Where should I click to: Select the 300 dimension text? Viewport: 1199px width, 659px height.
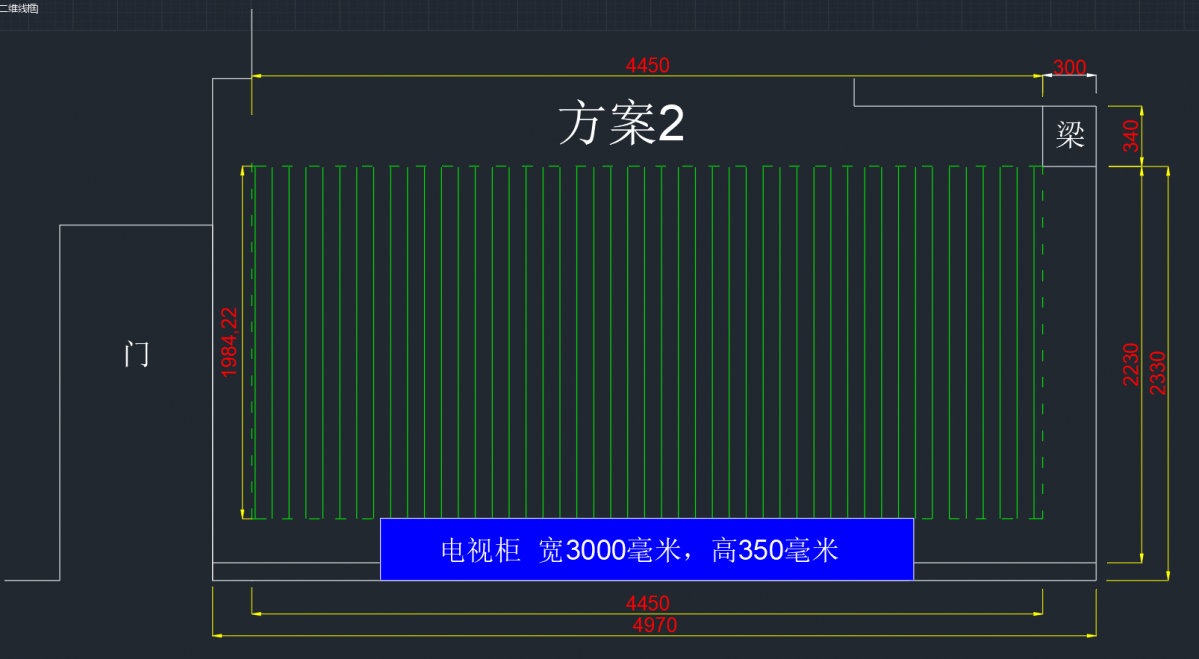coord(1069,68)
